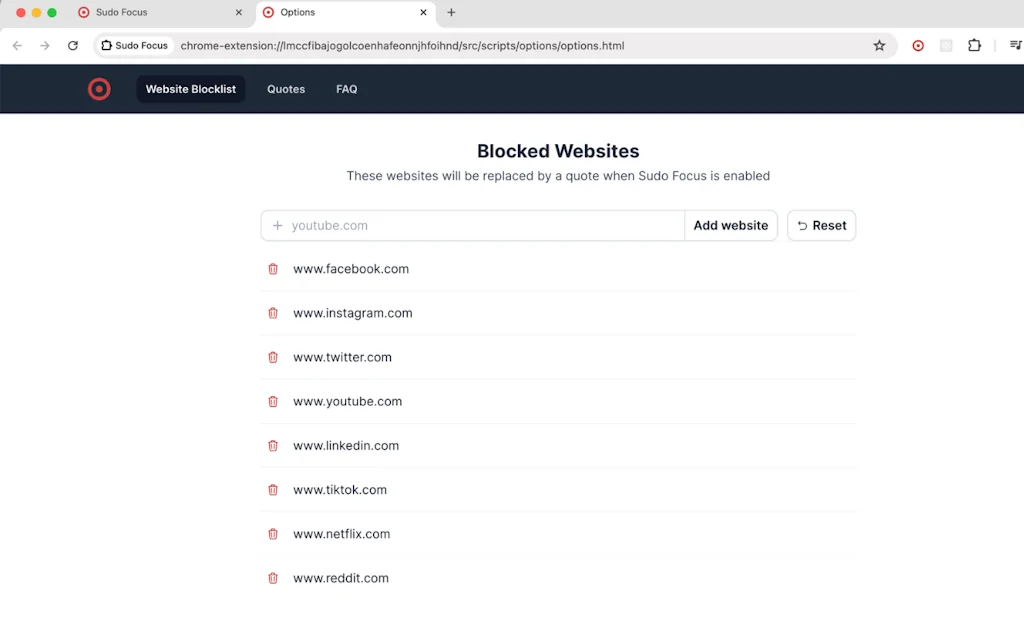This screenshot has height=640, width=1024.
Task: Remove www.youtube.com with its trash icon
Action: [x=273, y=401]
